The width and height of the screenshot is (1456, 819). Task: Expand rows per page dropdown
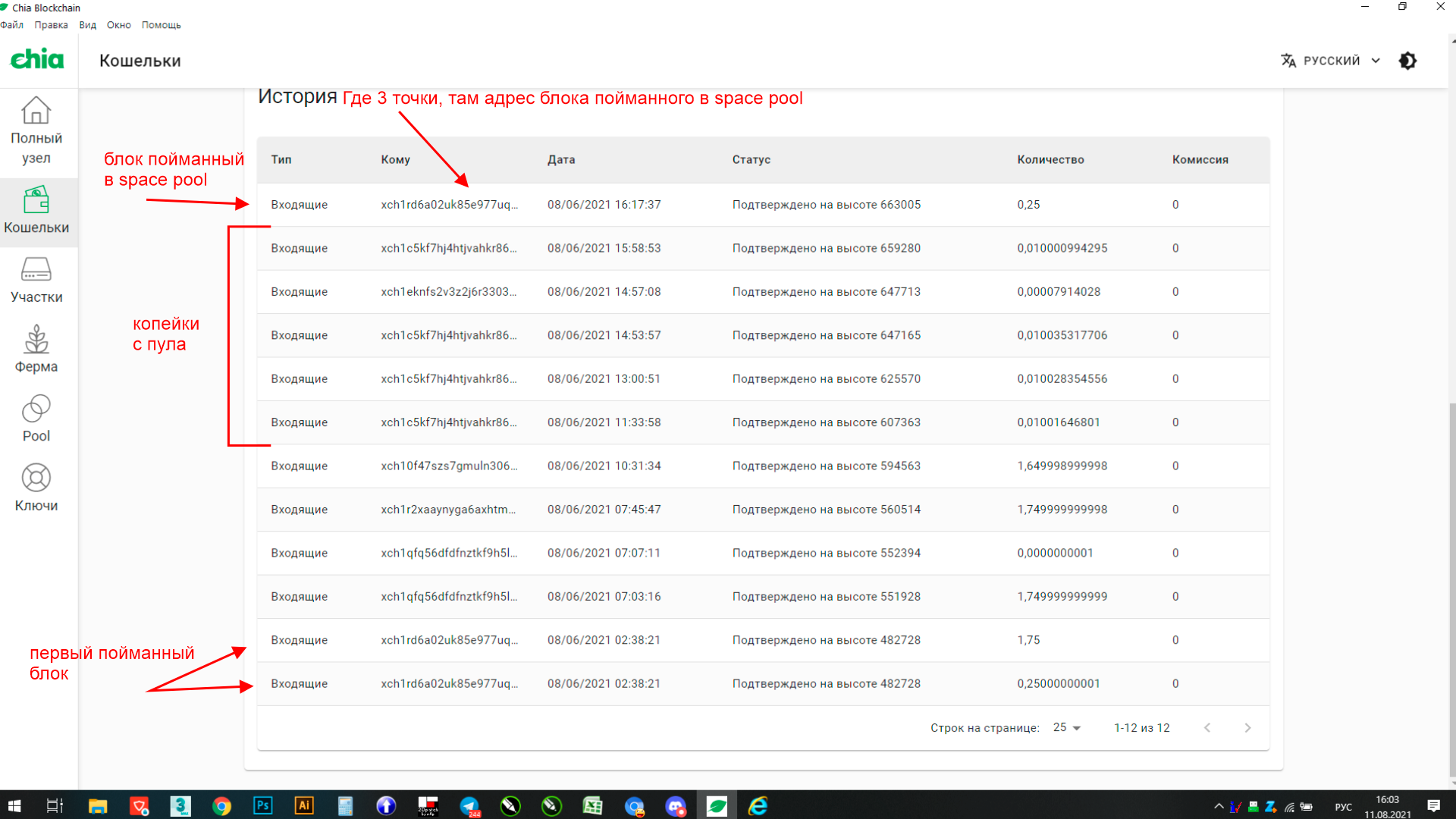(x=1067, y=727)
